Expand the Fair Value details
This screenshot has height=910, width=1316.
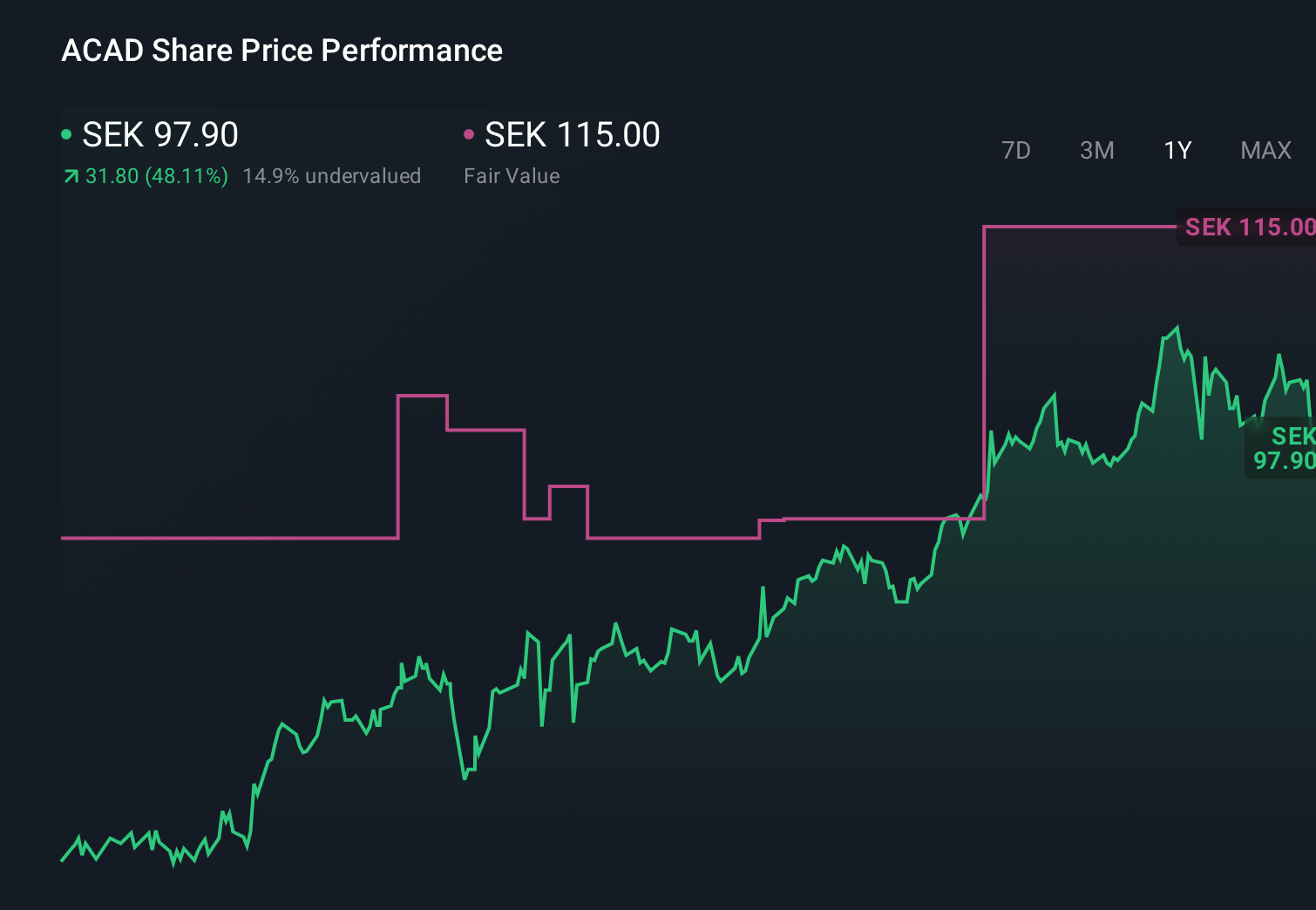click(x=512, y=175)
